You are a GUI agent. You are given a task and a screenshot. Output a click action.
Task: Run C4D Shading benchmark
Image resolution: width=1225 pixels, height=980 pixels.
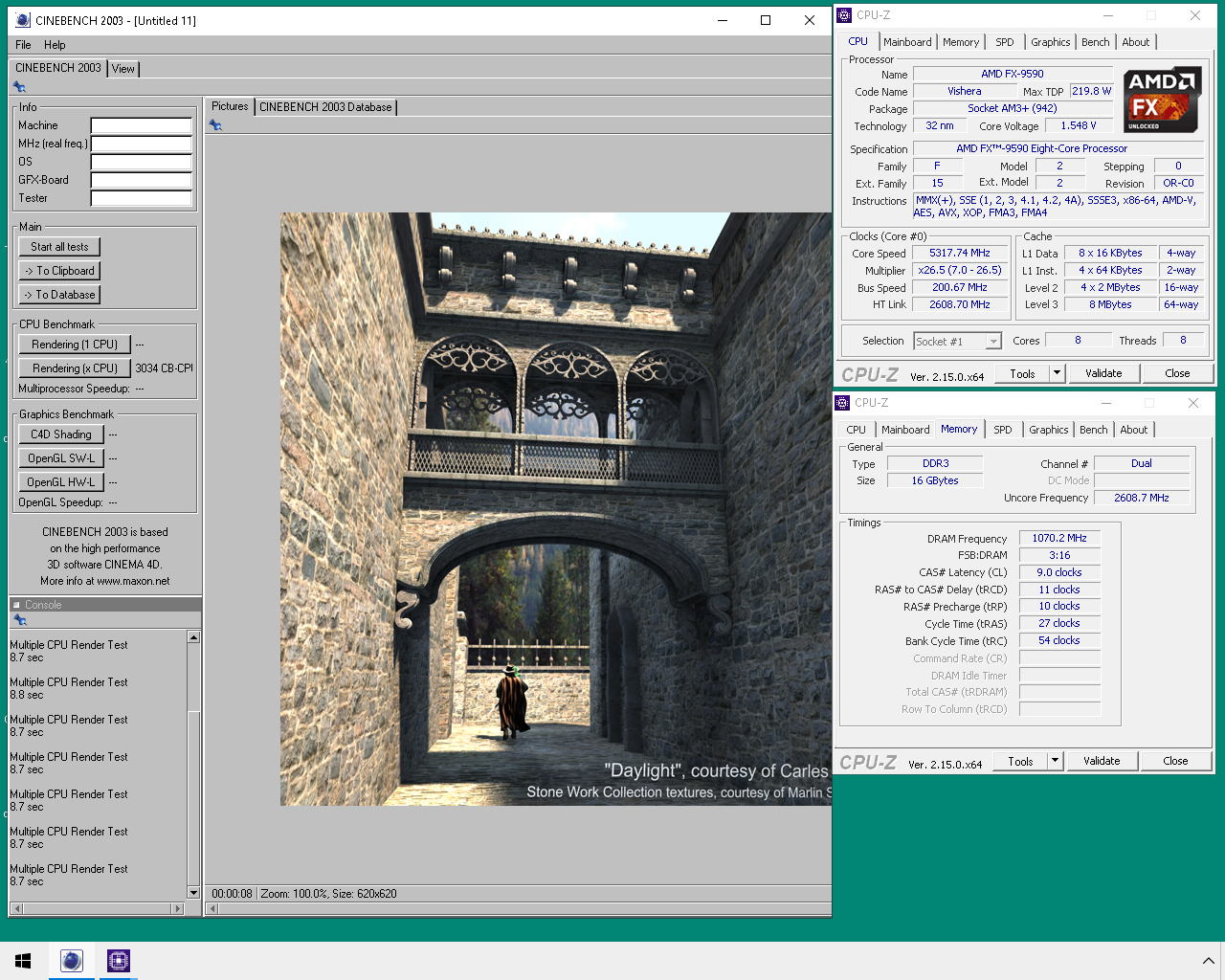point(61,434)
